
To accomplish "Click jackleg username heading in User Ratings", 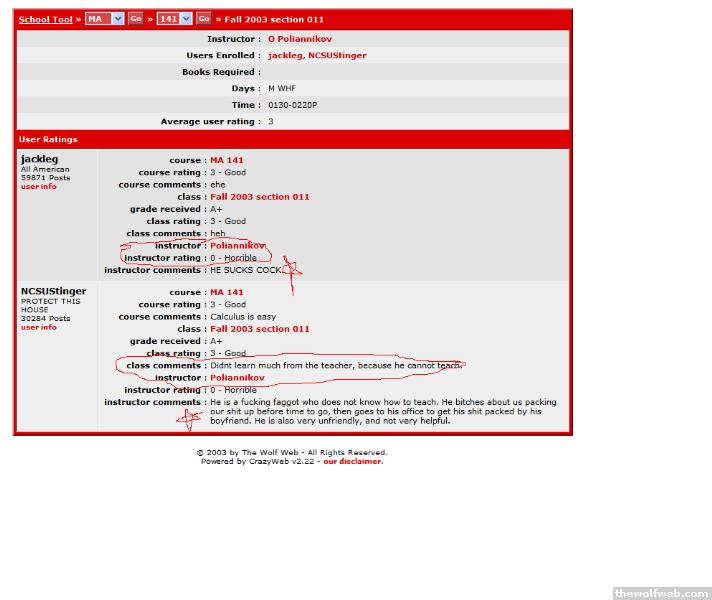I will tap(39, 159).
